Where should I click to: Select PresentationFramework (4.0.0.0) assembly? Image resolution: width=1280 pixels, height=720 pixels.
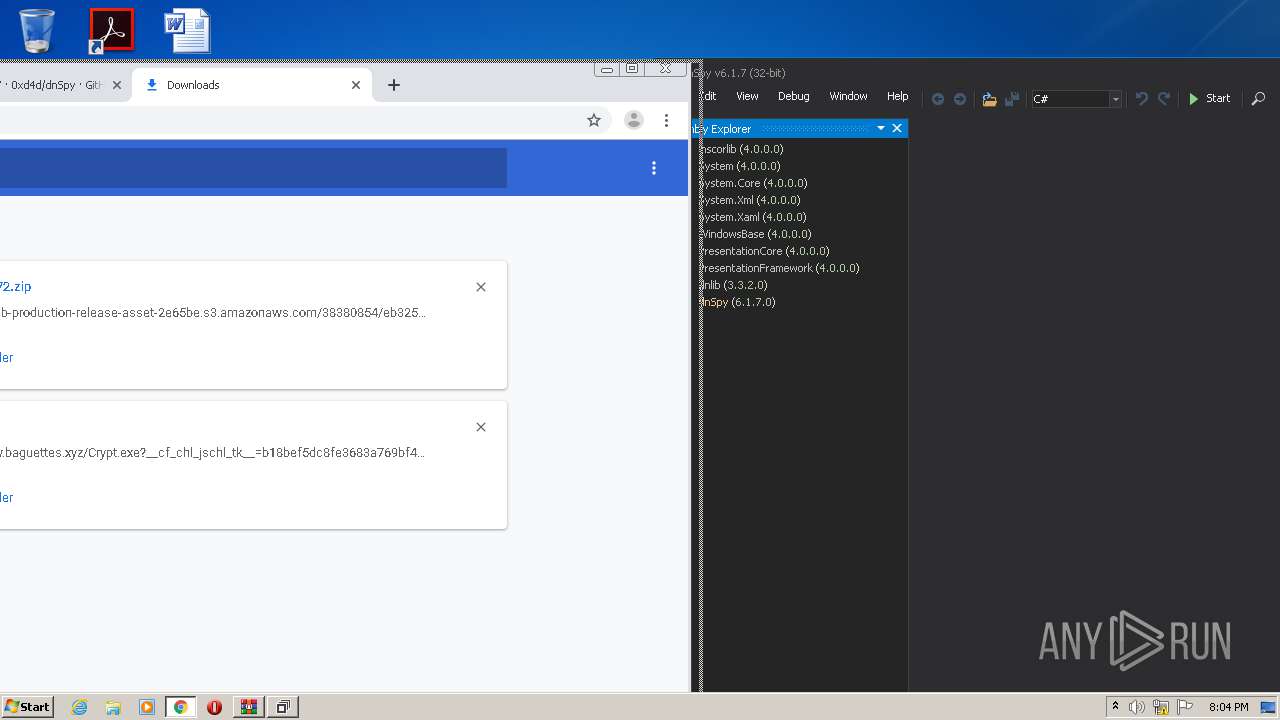(780, 268)
